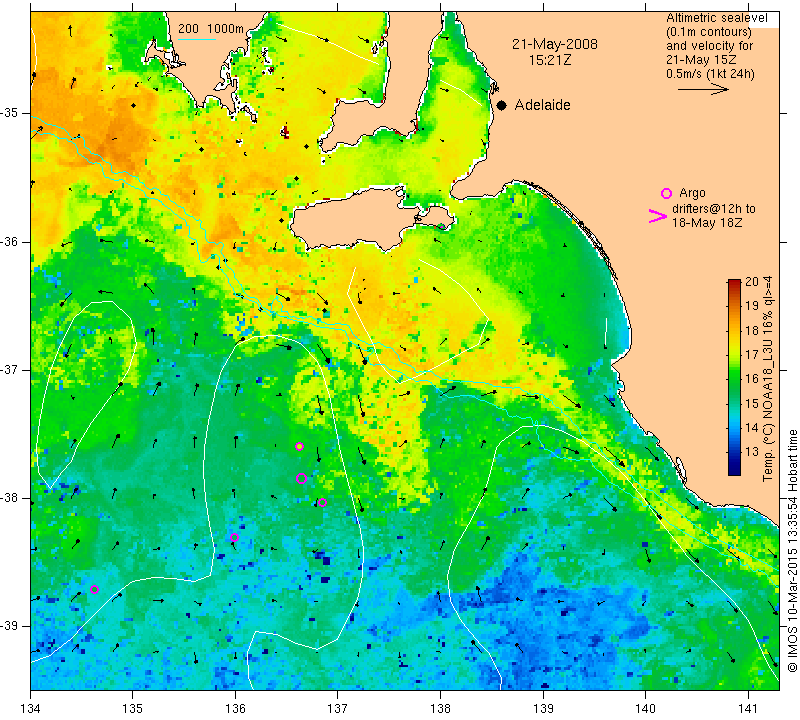The height and width of the screenshot is (720, 800).
Task: Click longitude axis label 134
Action: [x=31, y=708]
